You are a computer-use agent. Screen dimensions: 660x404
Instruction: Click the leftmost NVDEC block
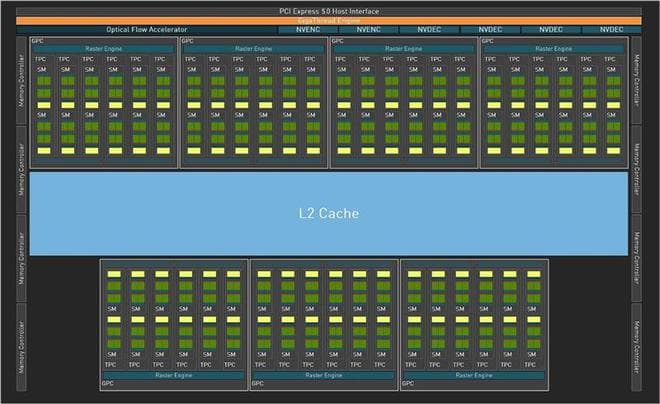[430, 30]
